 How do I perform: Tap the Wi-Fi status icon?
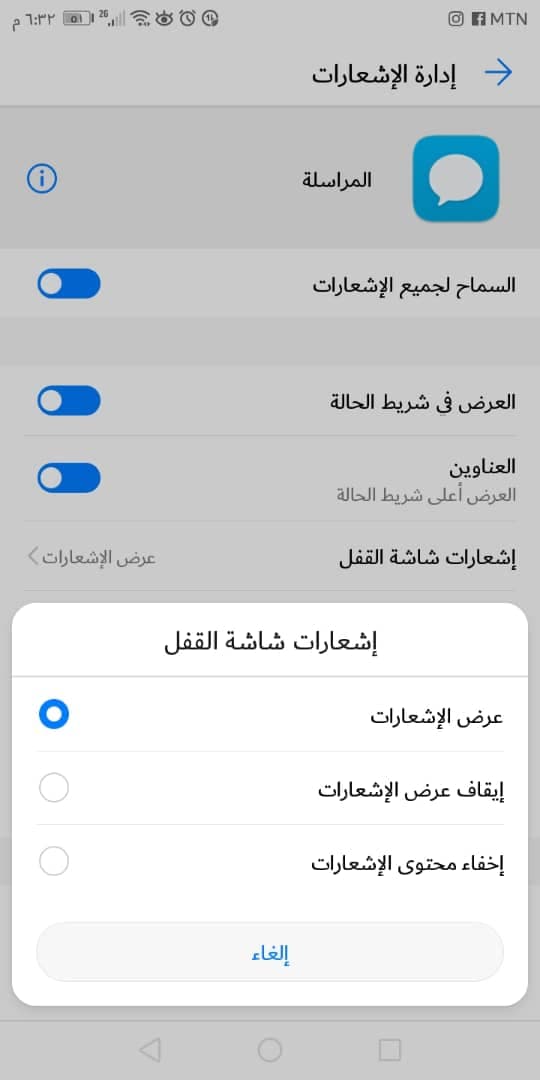141,19
